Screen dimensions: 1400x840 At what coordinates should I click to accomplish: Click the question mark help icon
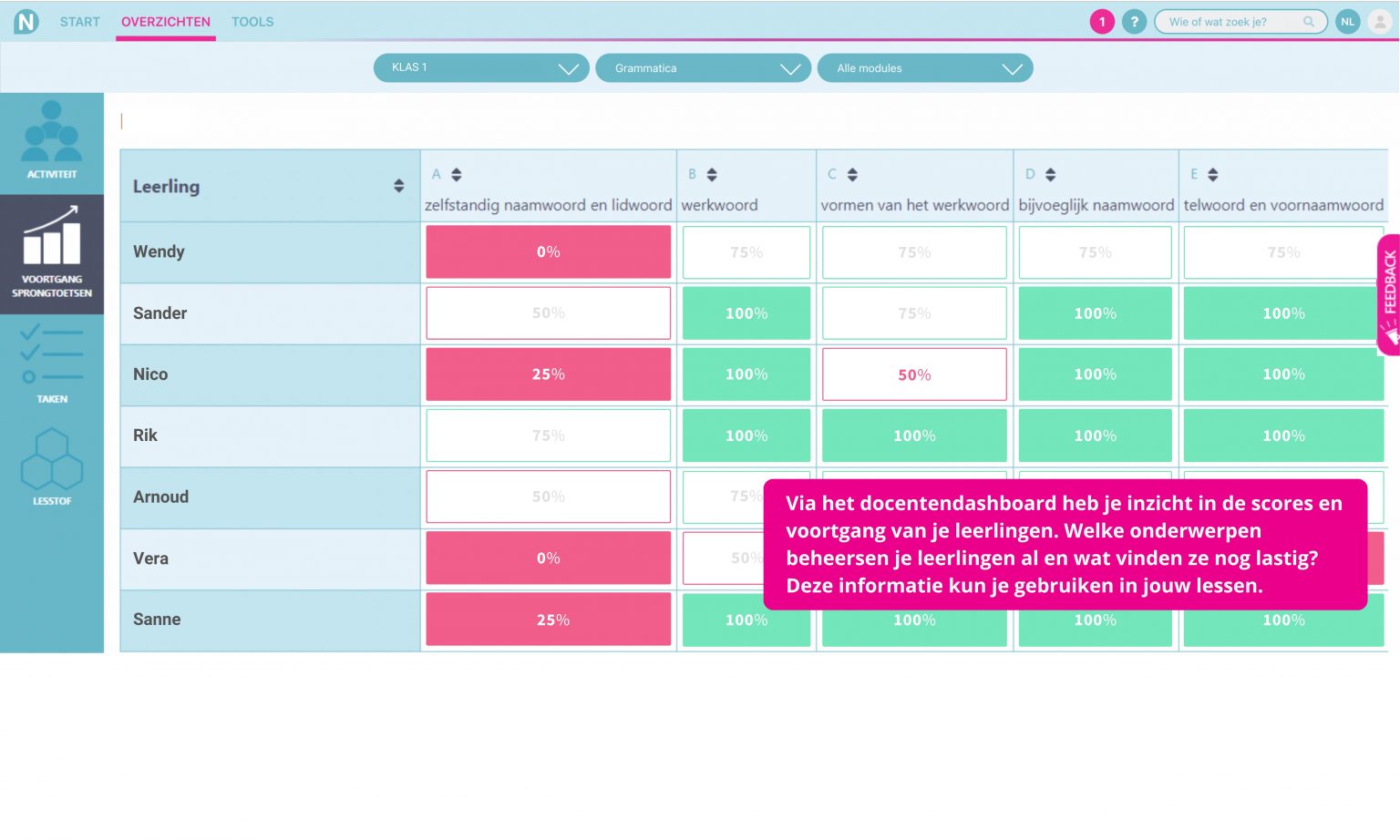pyautogui.click(x=1134, y=22)
